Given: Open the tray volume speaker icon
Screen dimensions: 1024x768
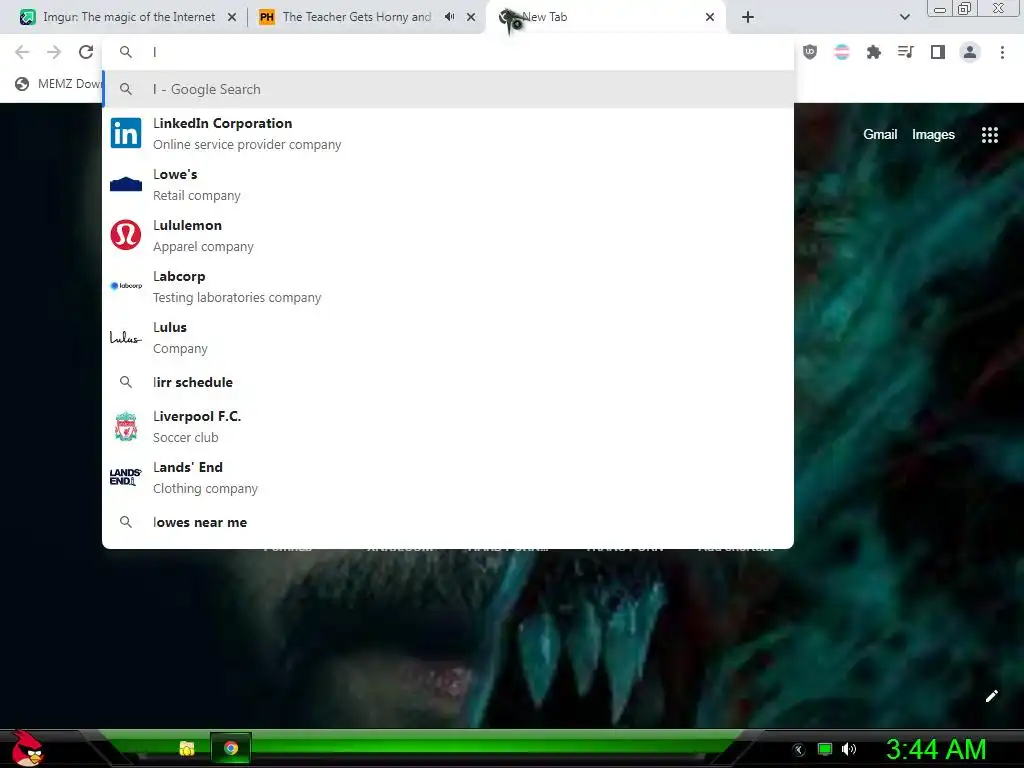Looking at the screenshot, I should tap(849, 749).
